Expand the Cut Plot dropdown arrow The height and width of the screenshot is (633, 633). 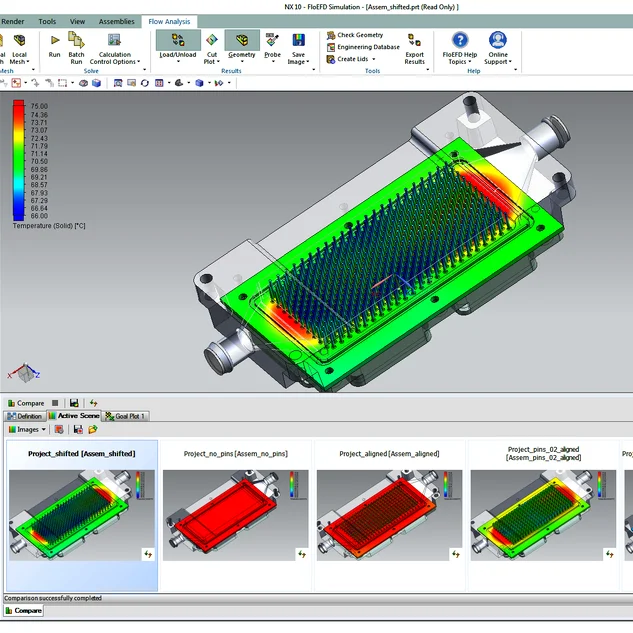(x=218, y=62)
